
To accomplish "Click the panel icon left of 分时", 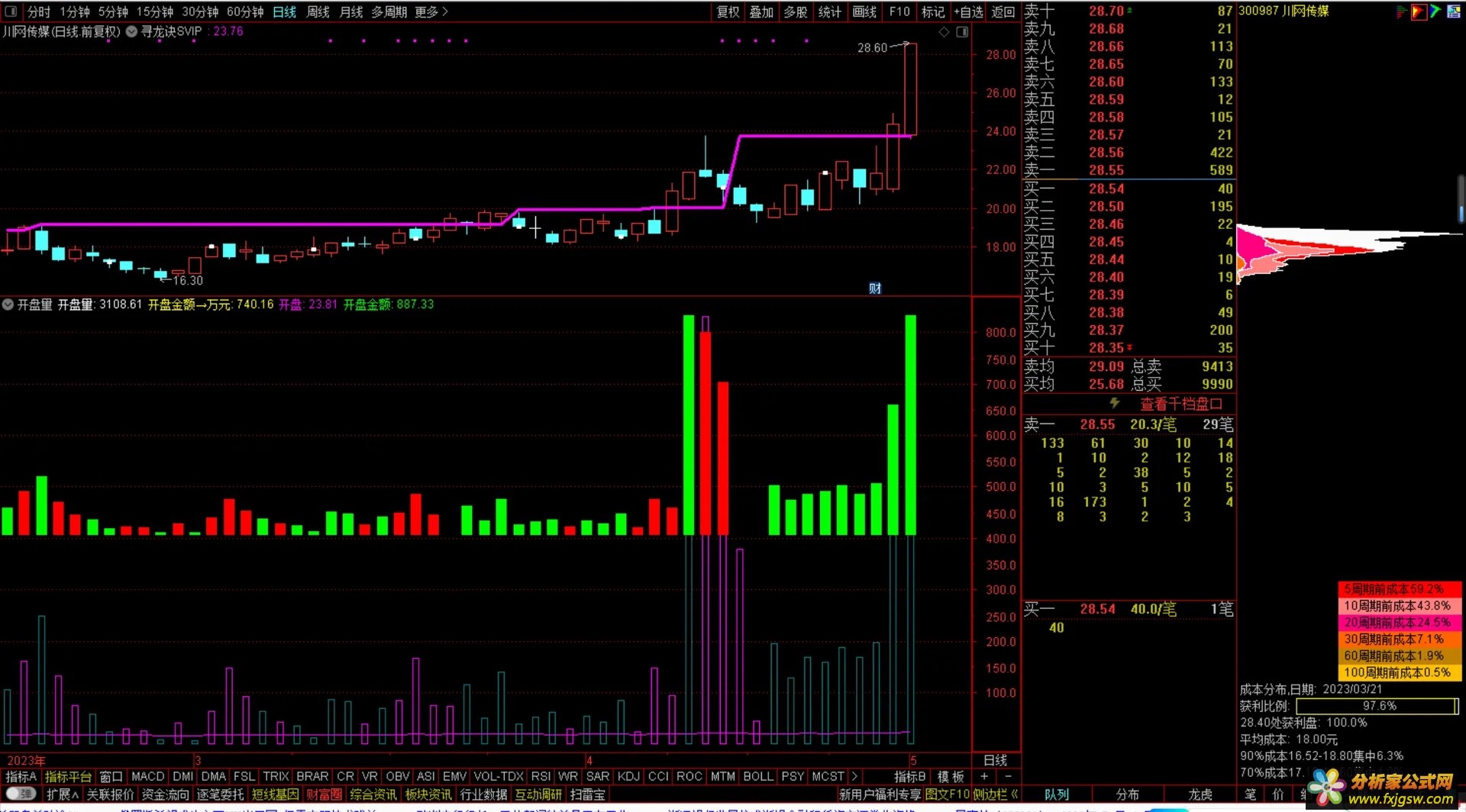I will tap(11, 11).
